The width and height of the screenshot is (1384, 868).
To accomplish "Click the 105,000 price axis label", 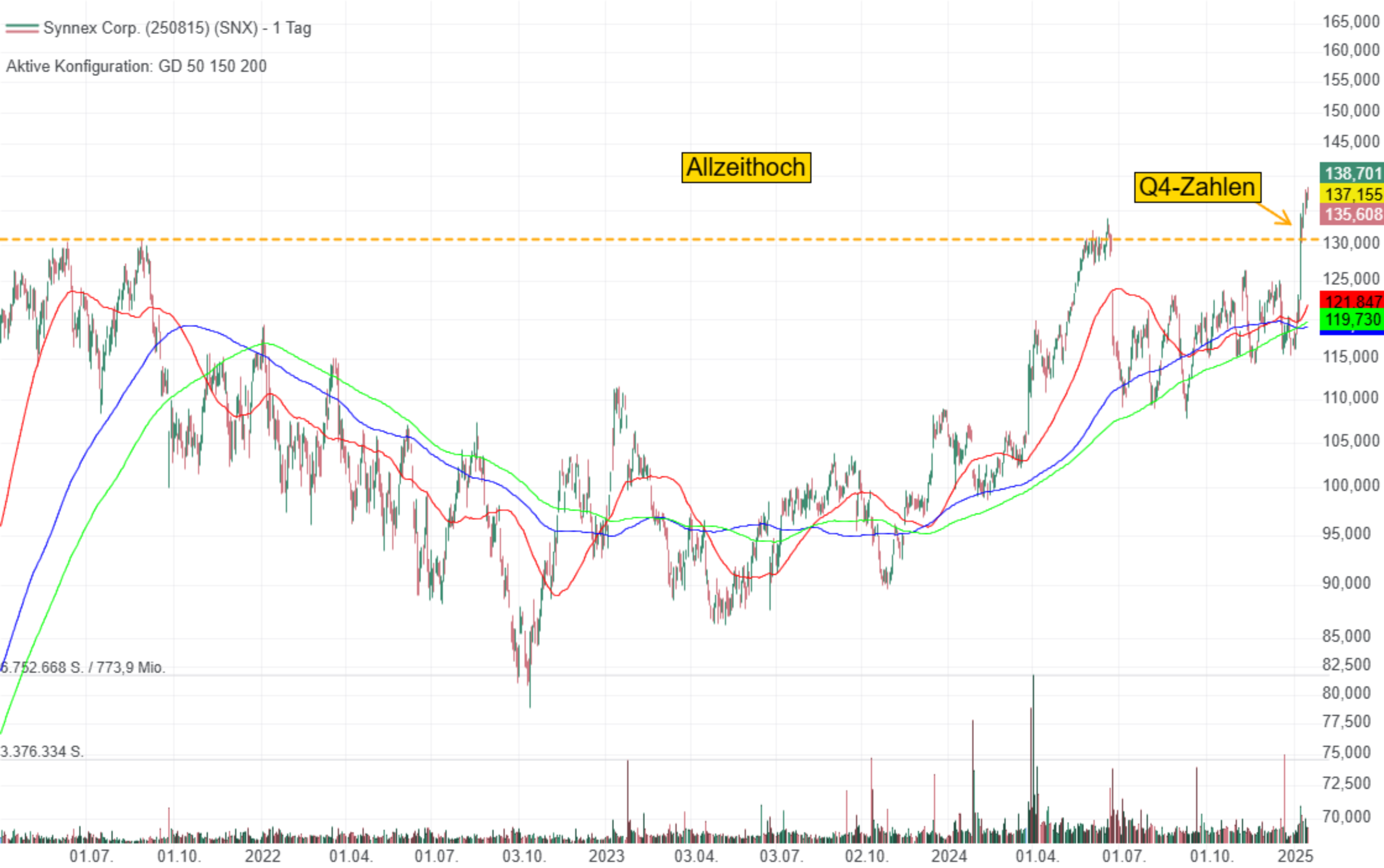I will point(1351,441).
